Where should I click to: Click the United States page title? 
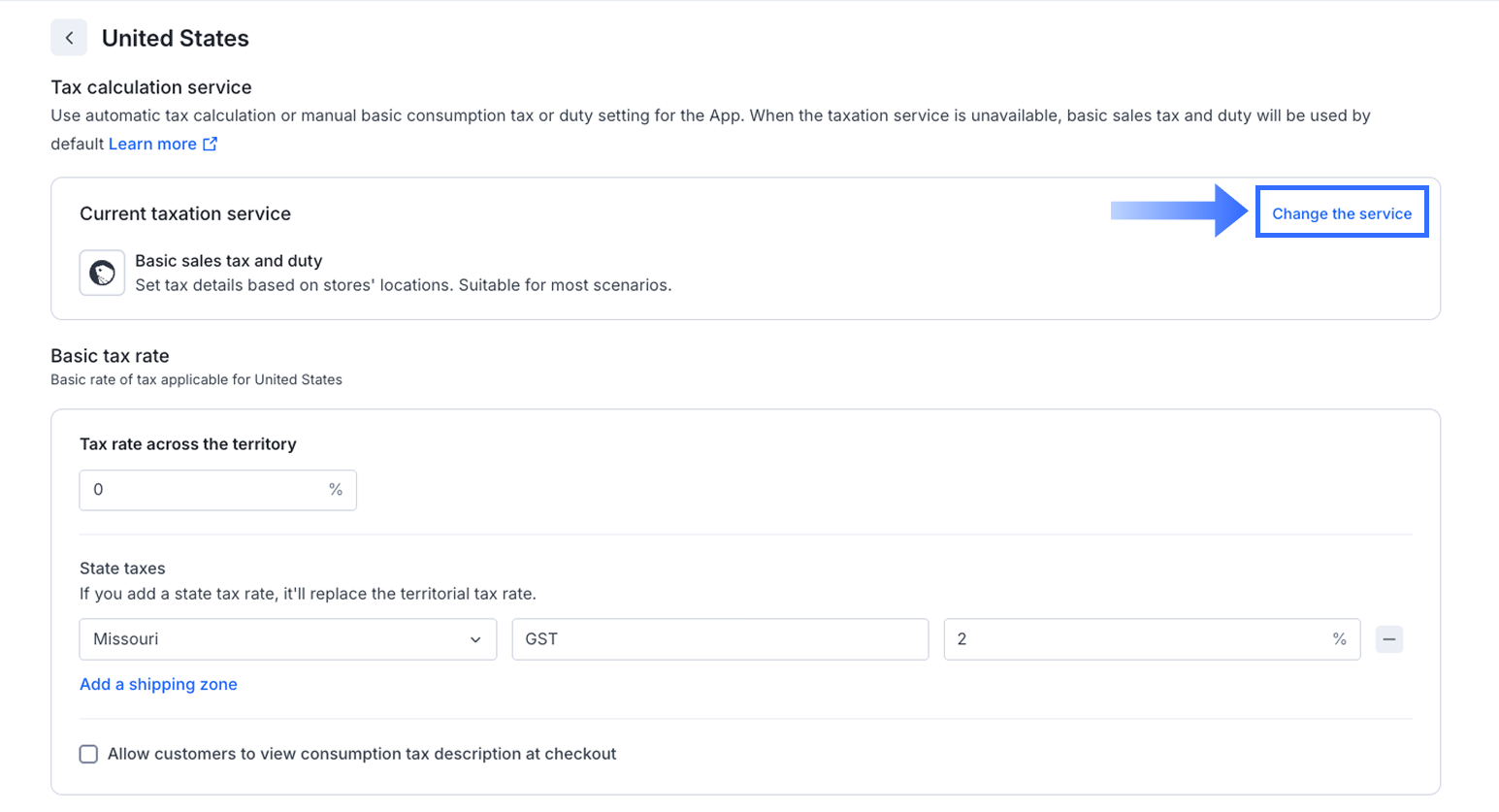coord(176,38)
